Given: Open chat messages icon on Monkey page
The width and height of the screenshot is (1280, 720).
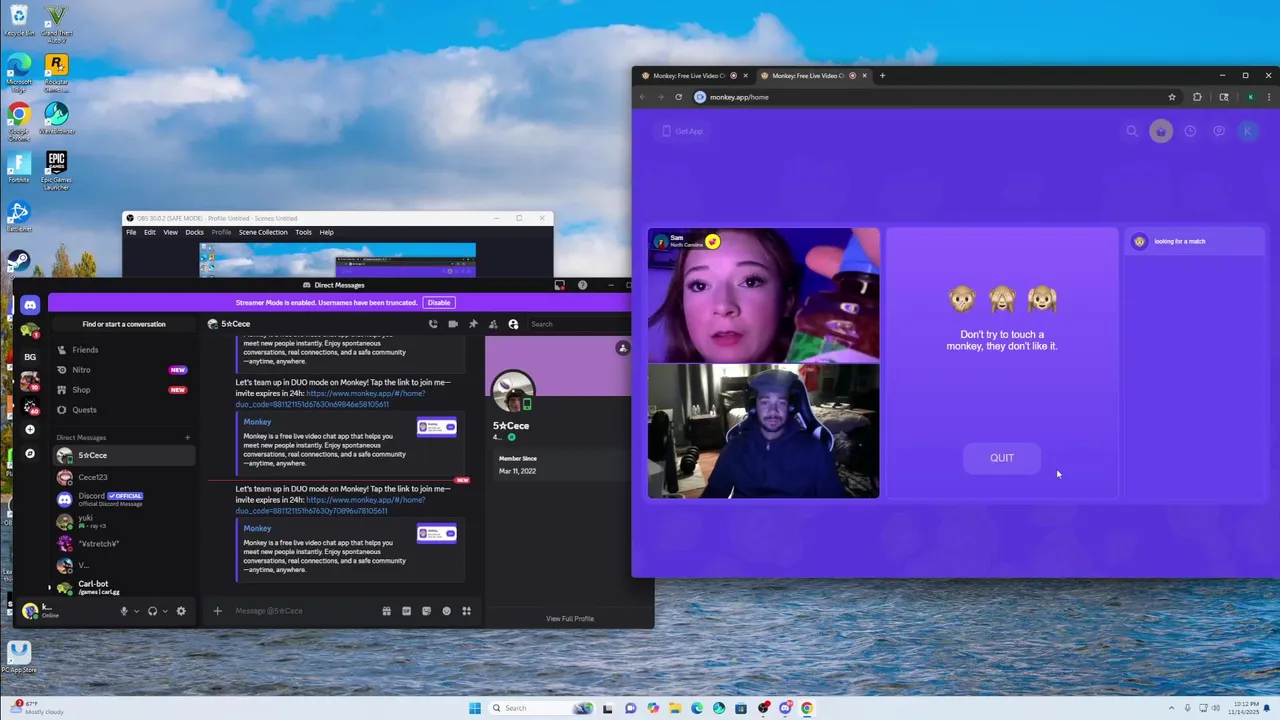Looking at the screenshot, I should (x=1219, y=131).
